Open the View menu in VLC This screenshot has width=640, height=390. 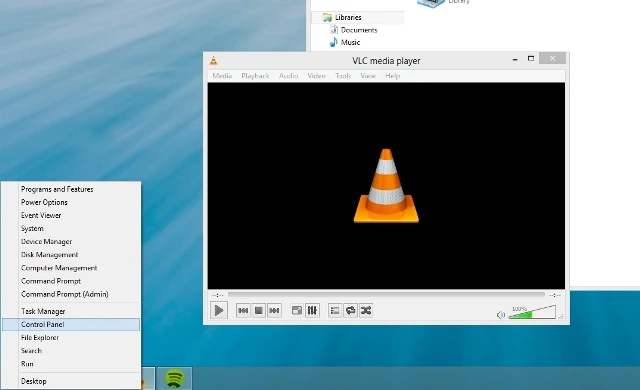368,76
